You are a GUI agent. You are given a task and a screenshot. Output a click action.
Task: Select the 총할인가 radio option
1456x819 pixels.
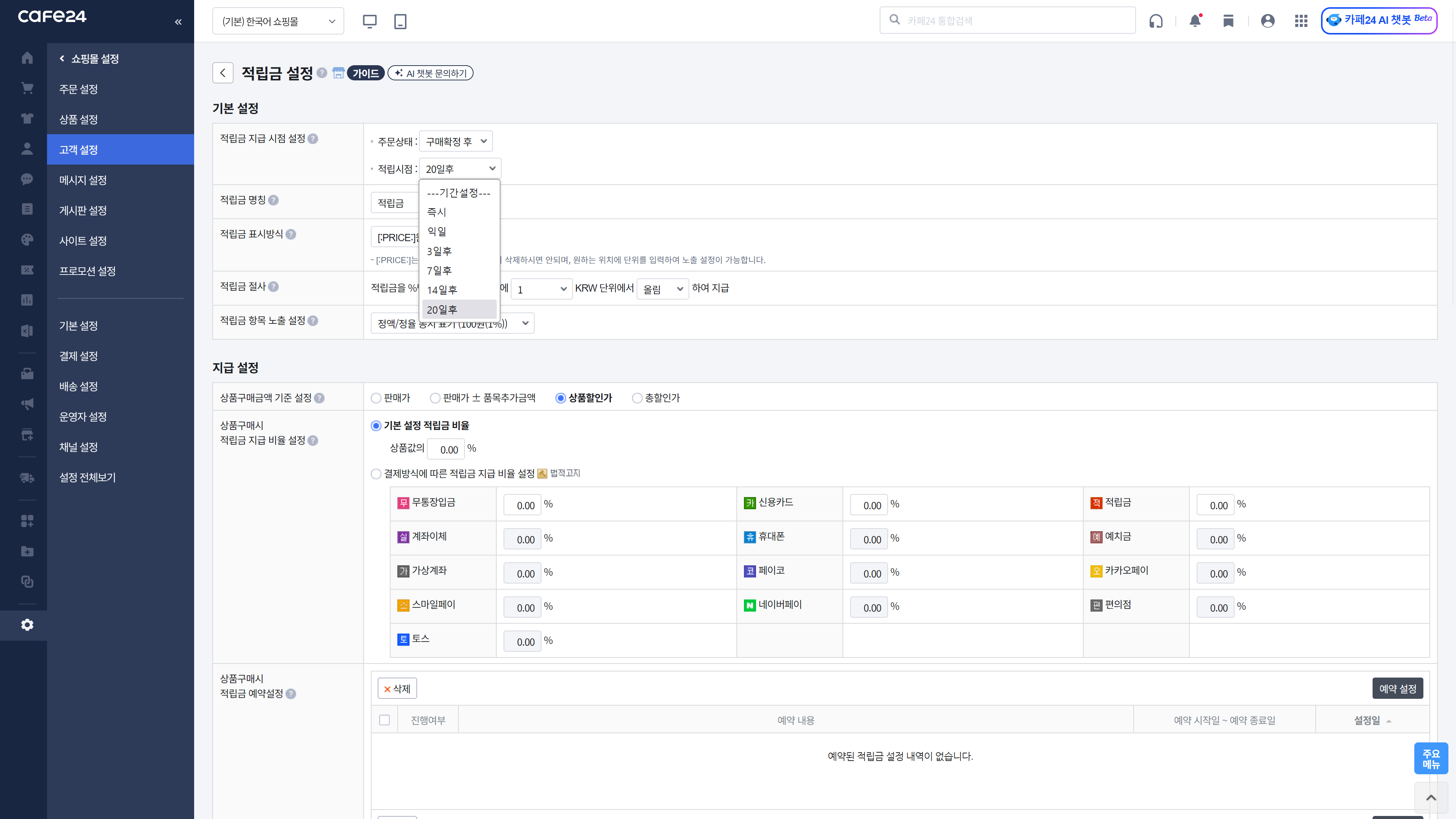637,398
